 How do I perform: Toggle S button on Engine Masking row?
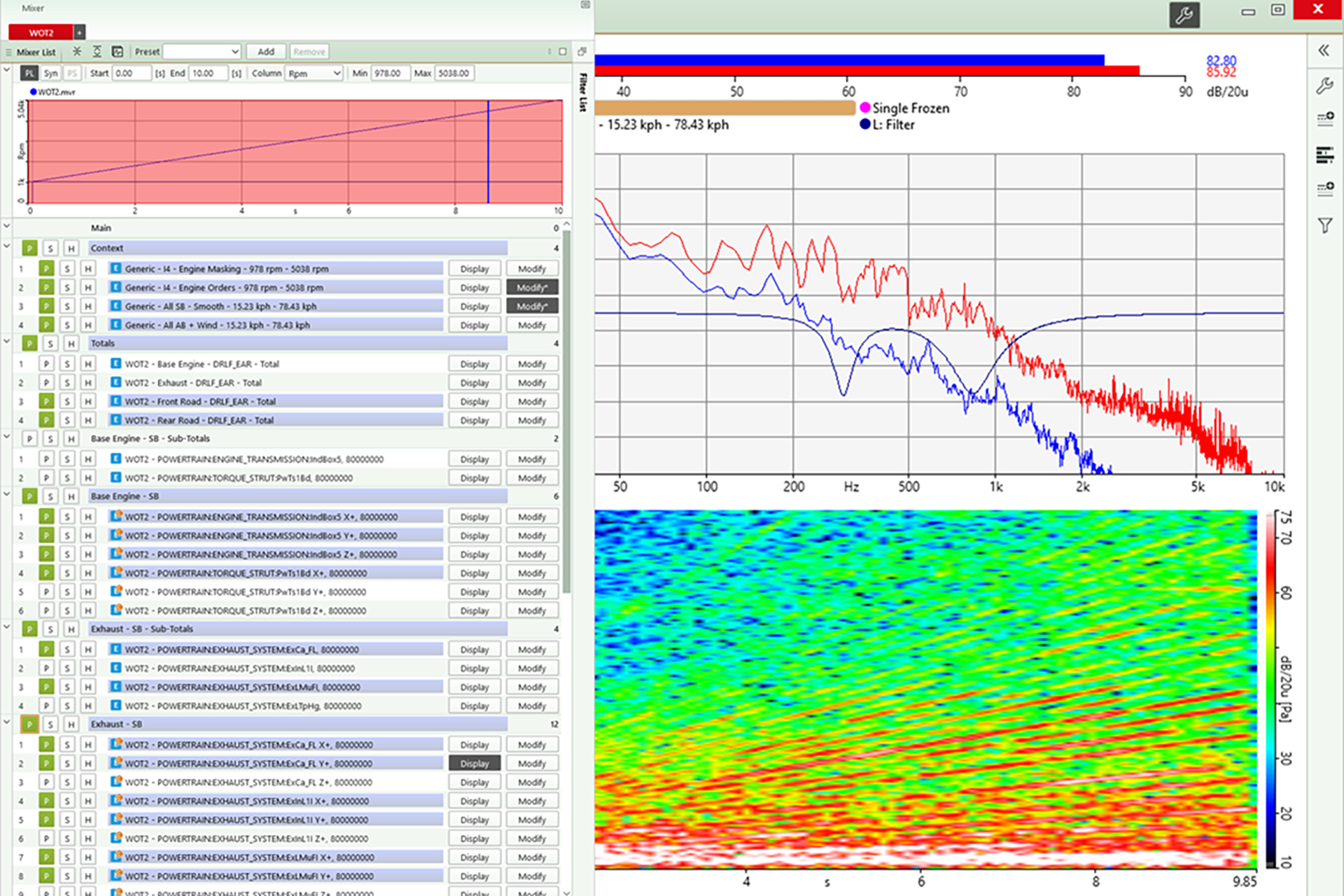pyautogui.click(x=67, y=269)
